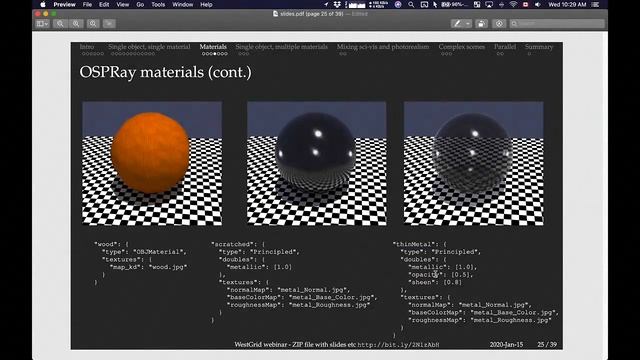Click the slide title 'OSPRay materials (cont.)'
This screenshot has width=640, height=360.
pos(165,72)
